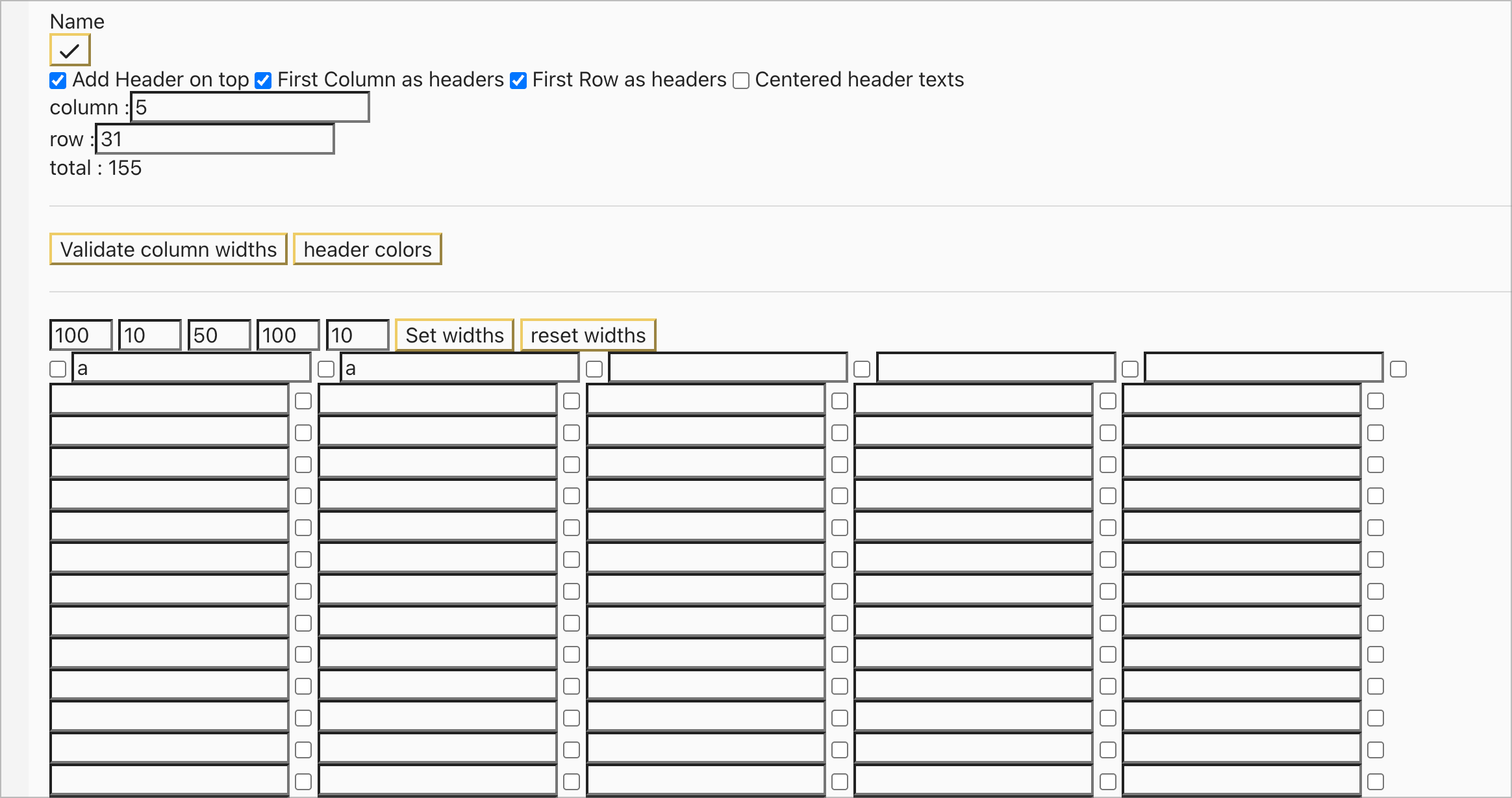Click the column count input field
Image resolution: width=1512 pixels, height=798 pixels.
coord(250,107)
